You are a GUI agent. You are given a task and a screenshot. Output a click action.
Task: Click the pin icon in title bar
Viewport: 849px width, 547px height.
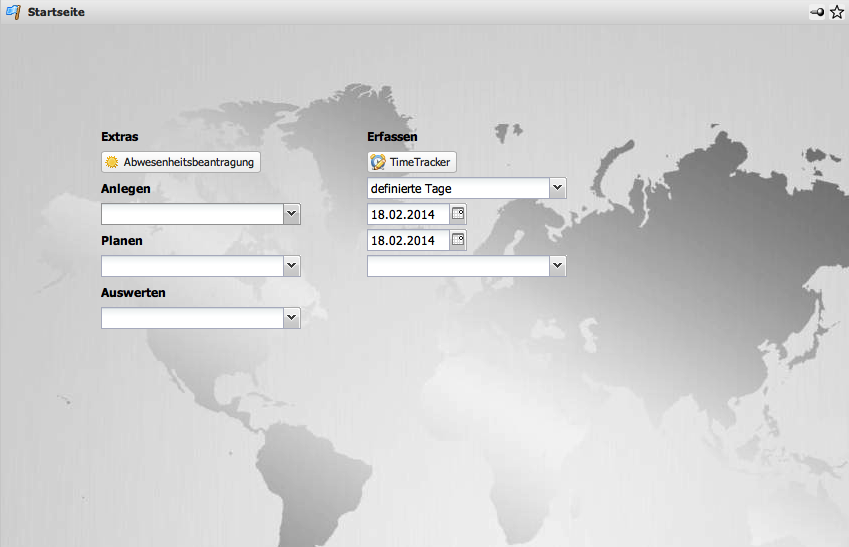pyautogui.click(x=817, y=12)
